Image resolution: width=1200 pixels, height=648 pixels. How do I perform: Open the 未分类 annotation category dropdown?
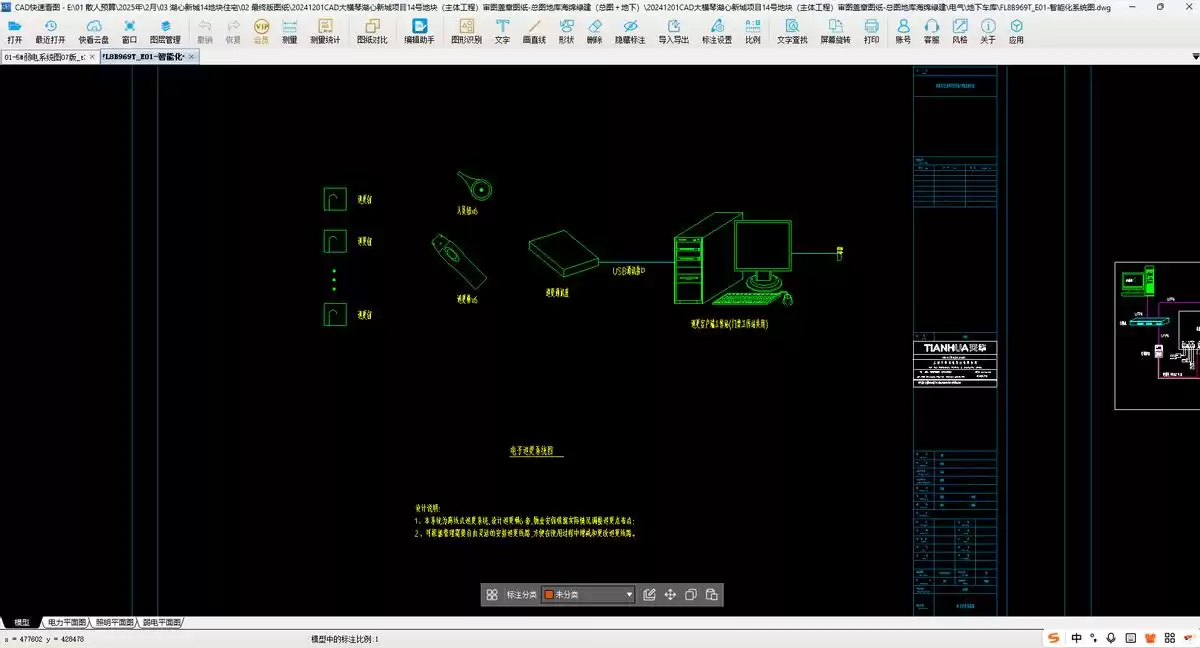588,594
